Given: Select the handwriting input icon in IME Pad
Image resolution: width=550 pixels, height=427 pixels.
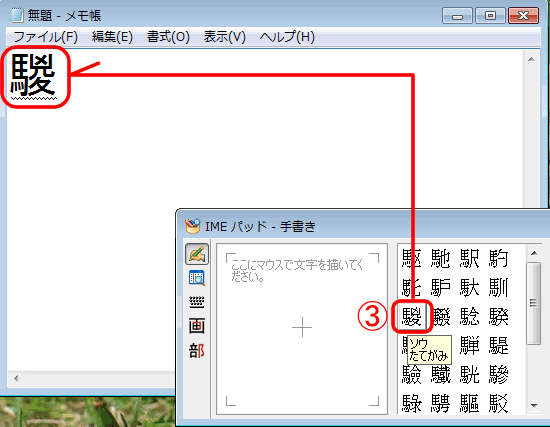Looking at the screenshot, I should [197, 254].
